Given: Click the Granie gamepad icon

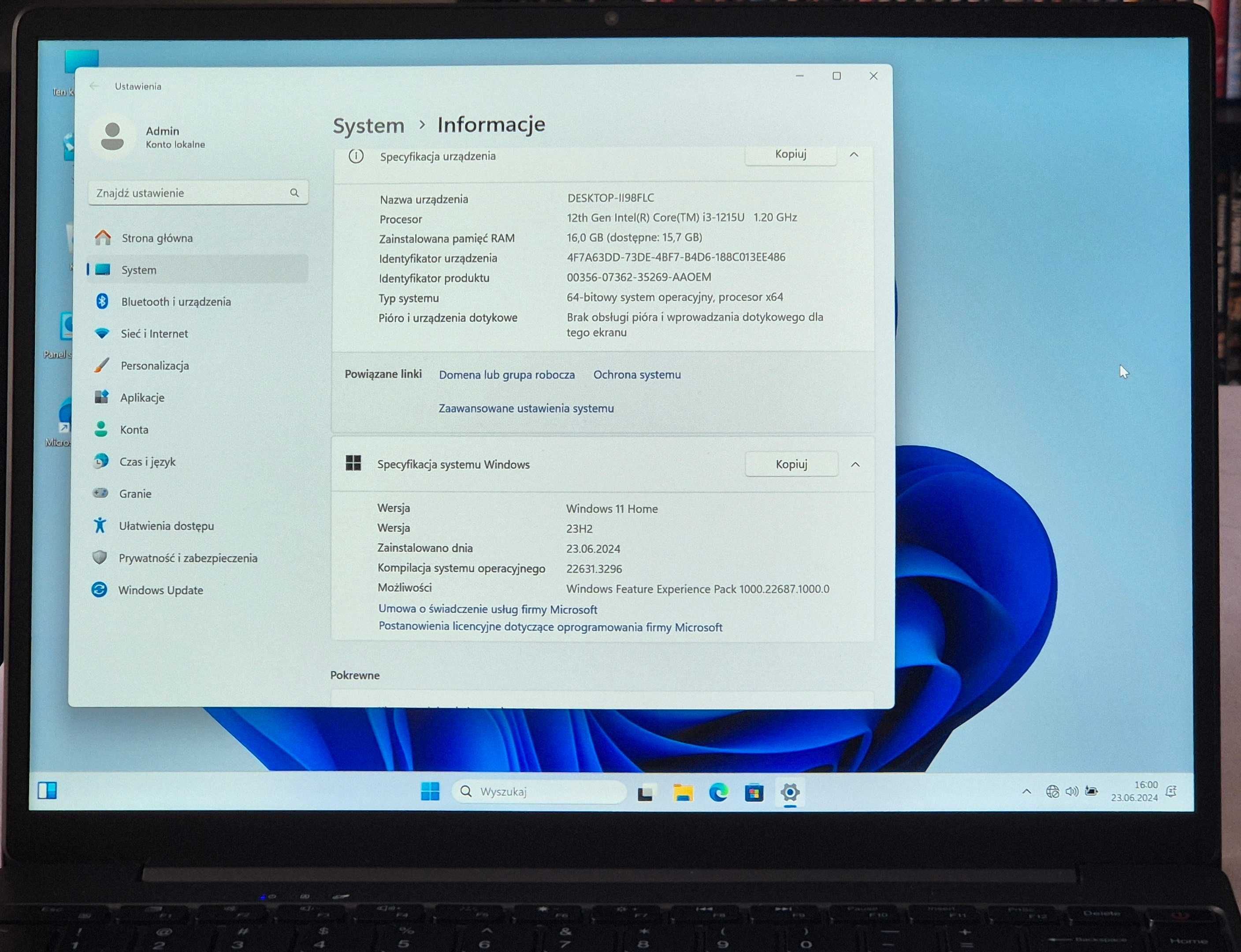Looking at the screenshot, I should click(x=100, y=493).
